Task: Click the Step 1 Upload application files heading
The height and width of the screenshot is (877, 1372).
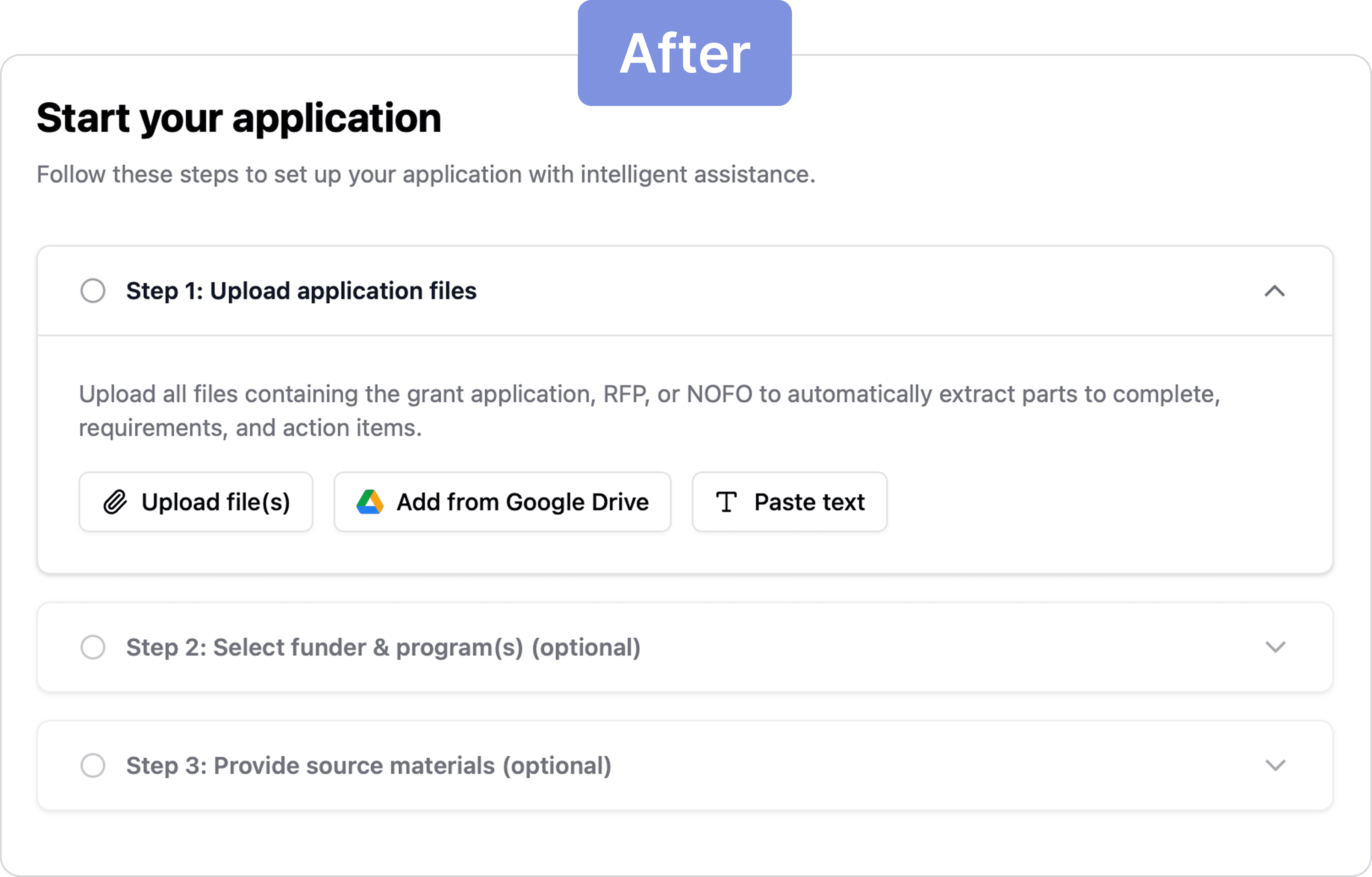Action: click(x=301, y=291)
